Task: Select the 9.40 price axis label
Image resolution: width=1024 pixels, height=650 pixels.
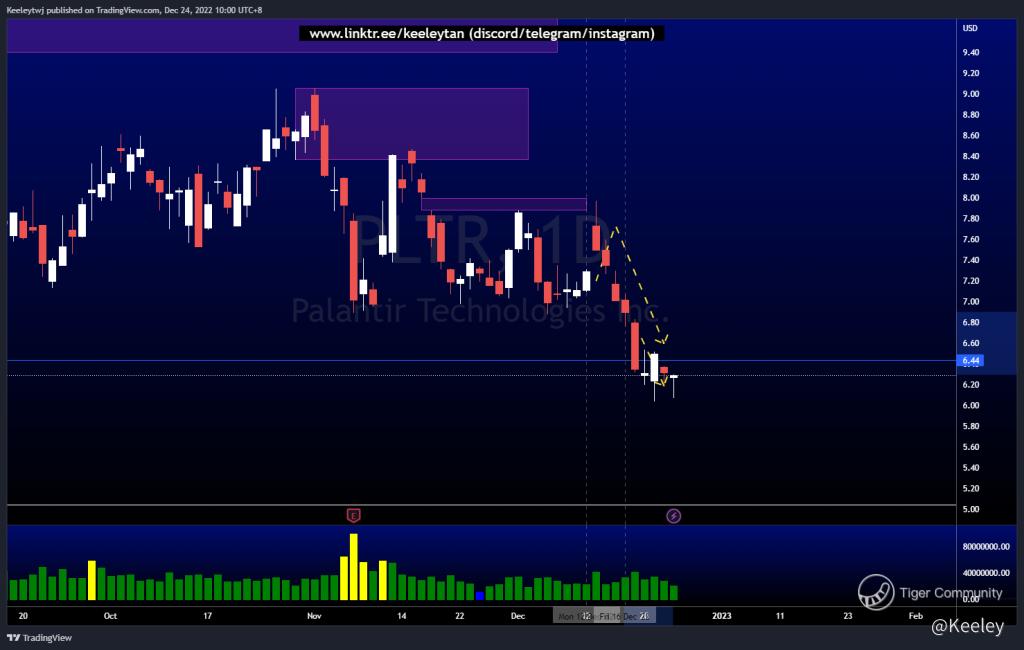Action: (x=970, y=52)
